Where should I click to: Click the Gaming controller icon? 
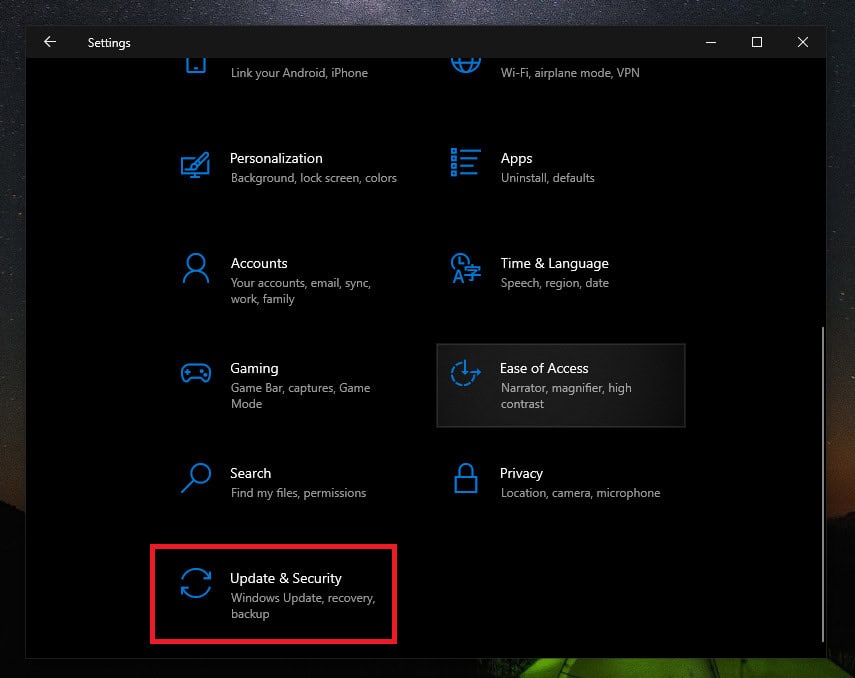pyautogui.click(x=196, y=374)
